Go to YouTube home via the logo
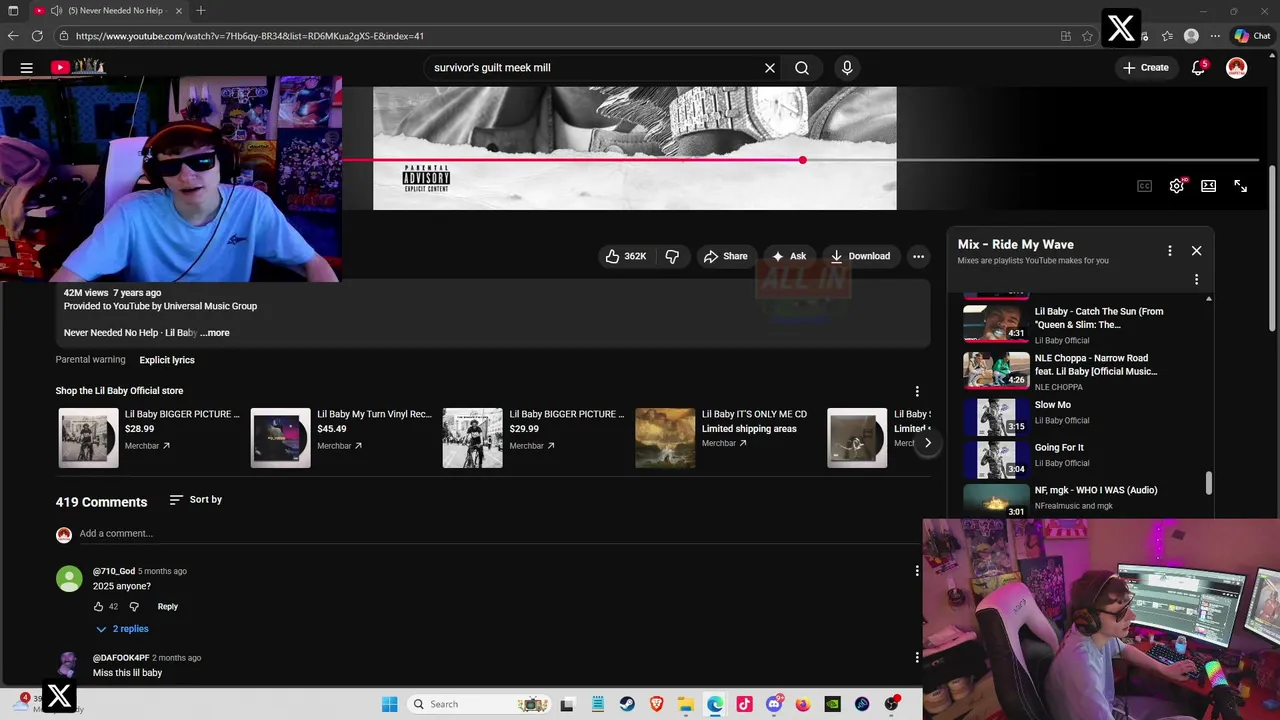Viewport: 1280px width, 720px height. (x=78, y=67)
